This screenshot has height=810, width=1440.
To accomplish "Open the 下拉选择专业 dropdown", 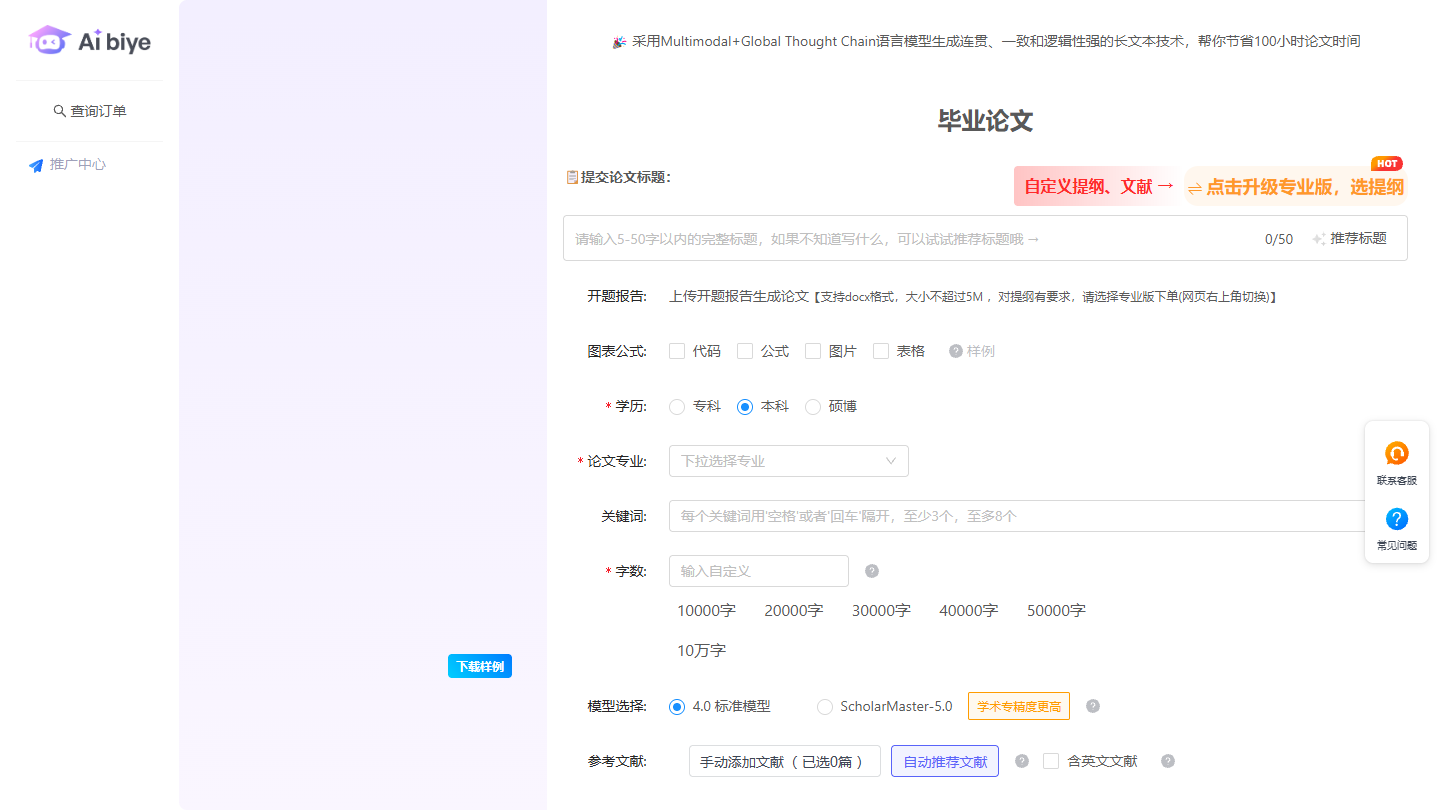I will (789, 461).
